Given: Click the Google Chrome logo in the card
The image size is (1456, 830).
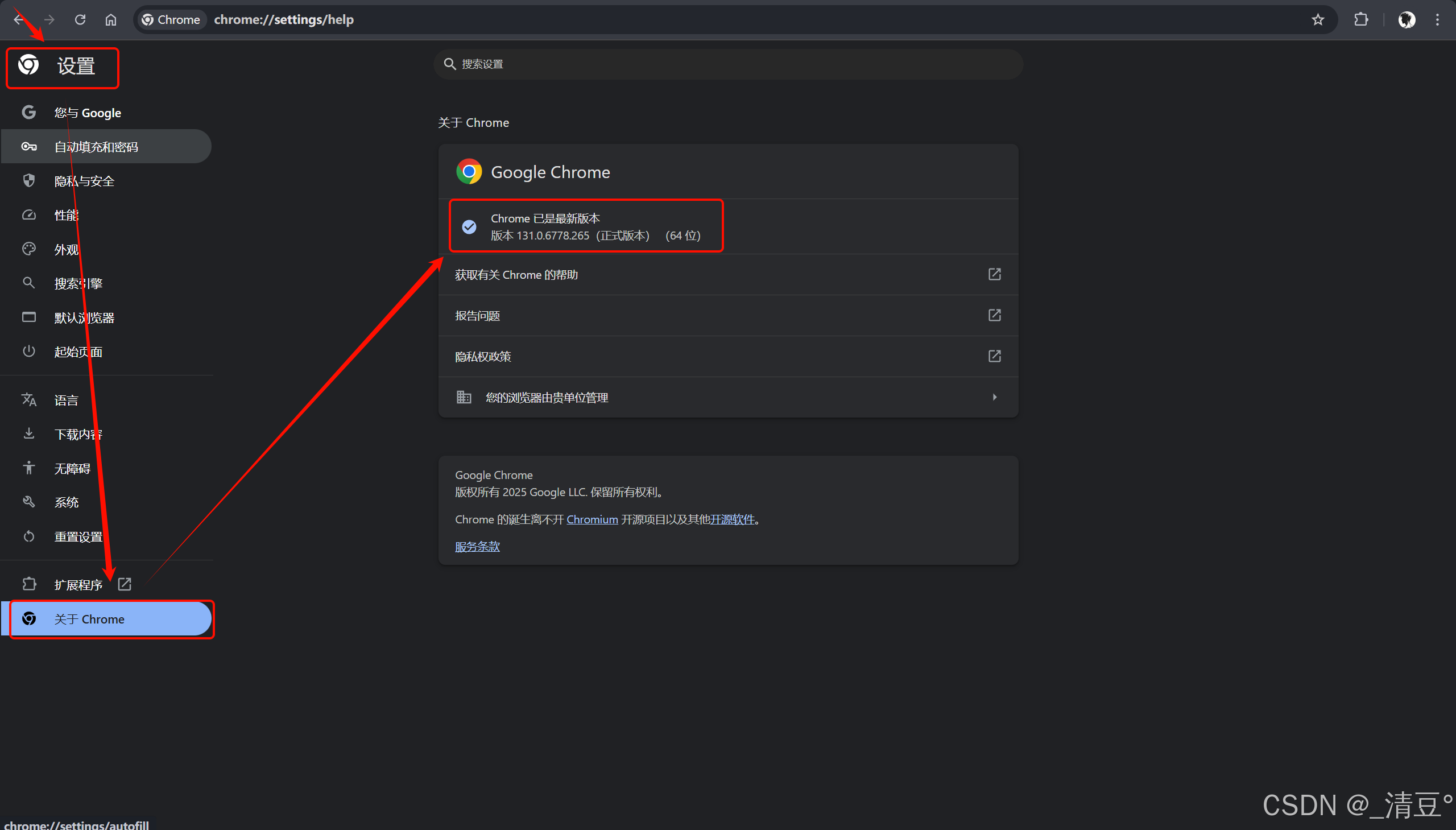Looking at the screenshot, I should pyautogui.click(x=469, y=172).
